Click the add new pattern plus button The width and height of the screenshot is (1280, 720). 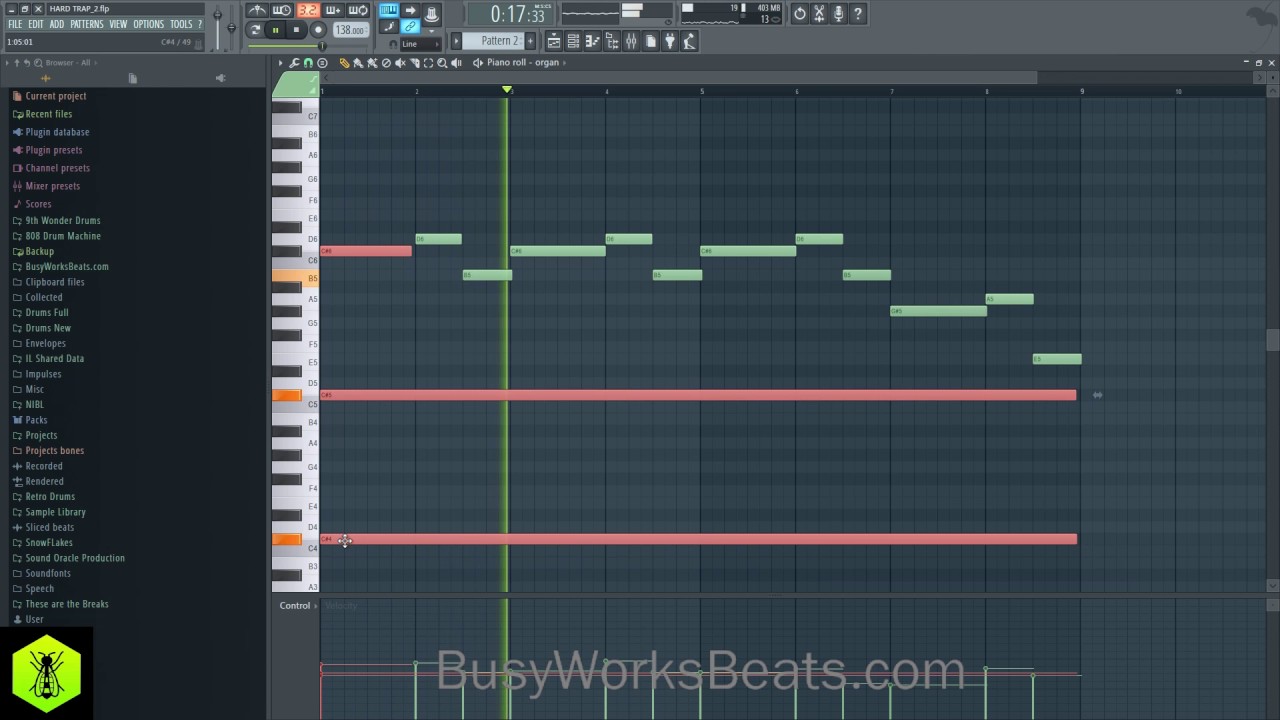click(530, 41)
